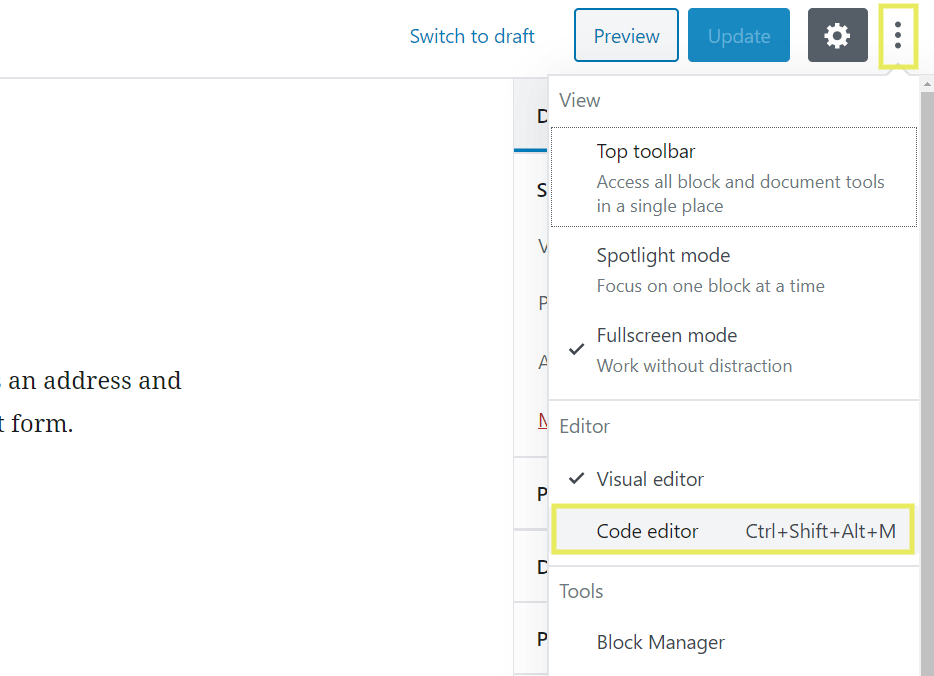Click the three-dot more options icon
934x676 pixels.
pyautogui.click(x=898, y=35)
